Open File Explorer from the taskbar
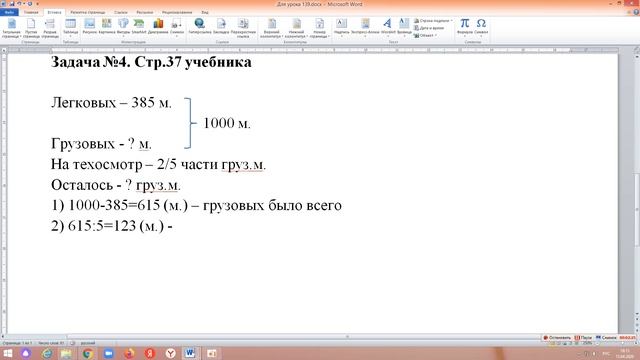640x360 pixels. 66,353
